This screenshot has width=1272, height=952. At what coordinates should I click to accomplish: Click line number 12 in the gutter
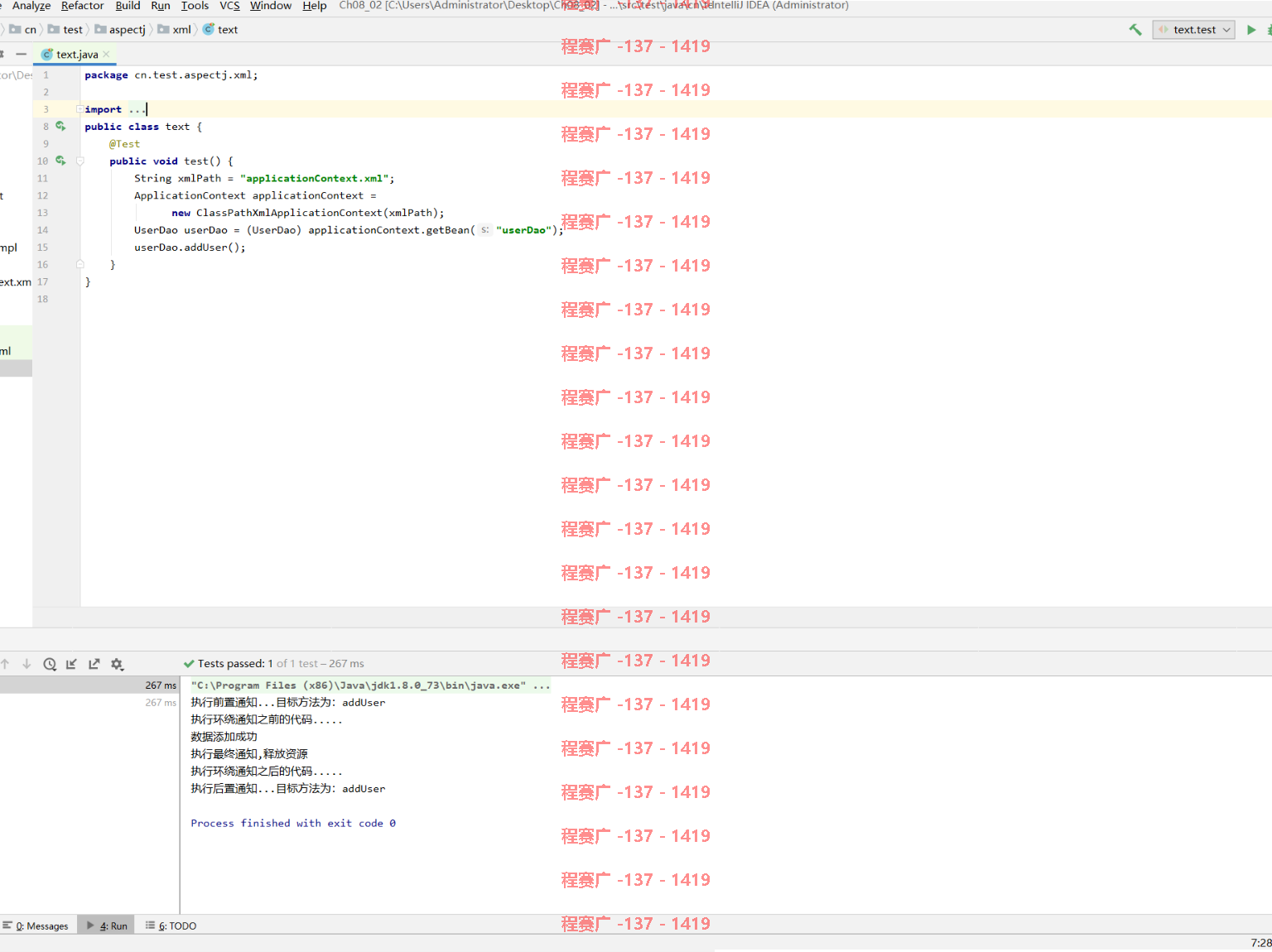click(x=43, y=196)
